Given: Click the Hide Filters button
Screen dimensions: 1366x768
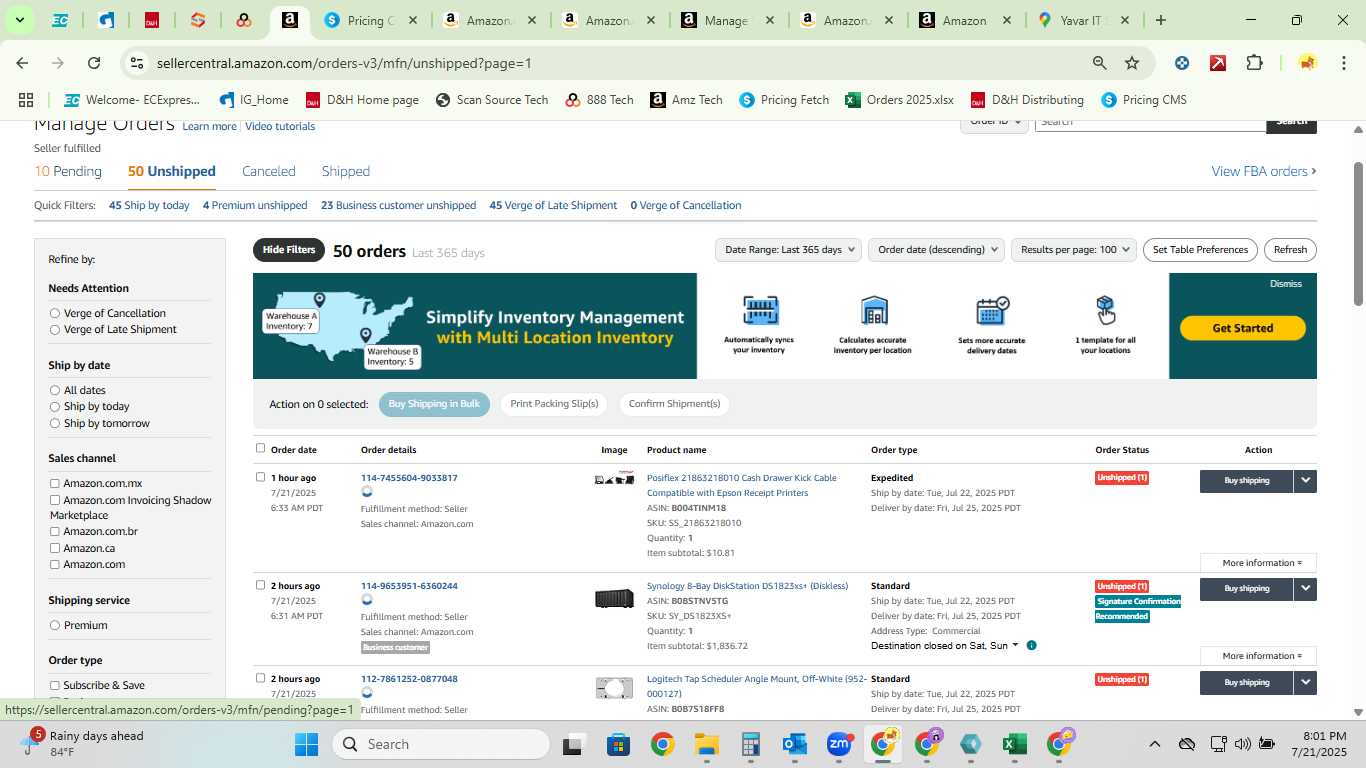Looking at the screenshot, I should [289, 250].
